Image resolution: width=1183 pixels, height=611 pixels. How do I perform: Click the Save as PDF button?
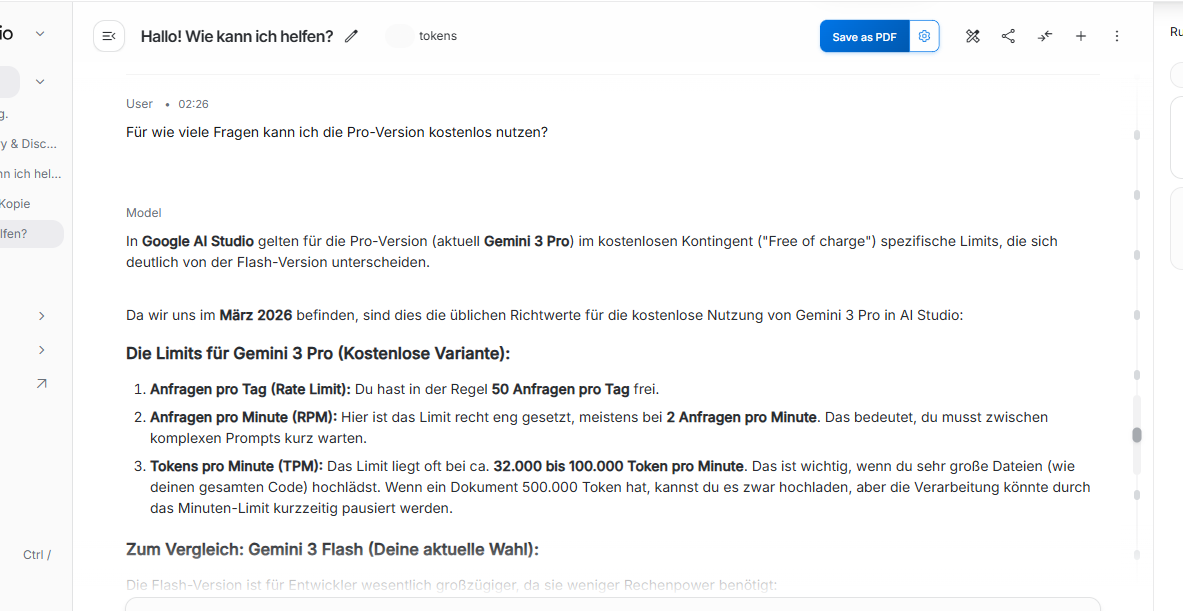pyautogui.click(x=865, y=36)
